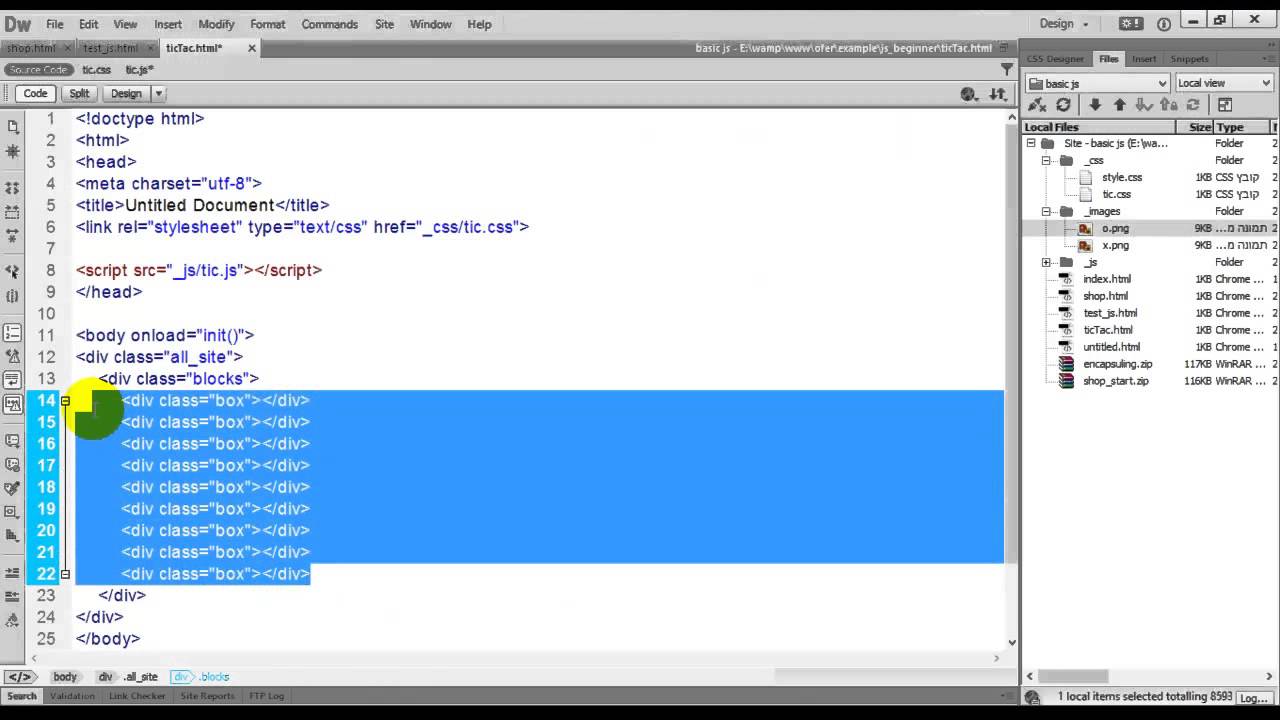This screenshot has width=1280, height=720.
Task: Open the Snippets panel tab
Action: tap(1189, 59)
